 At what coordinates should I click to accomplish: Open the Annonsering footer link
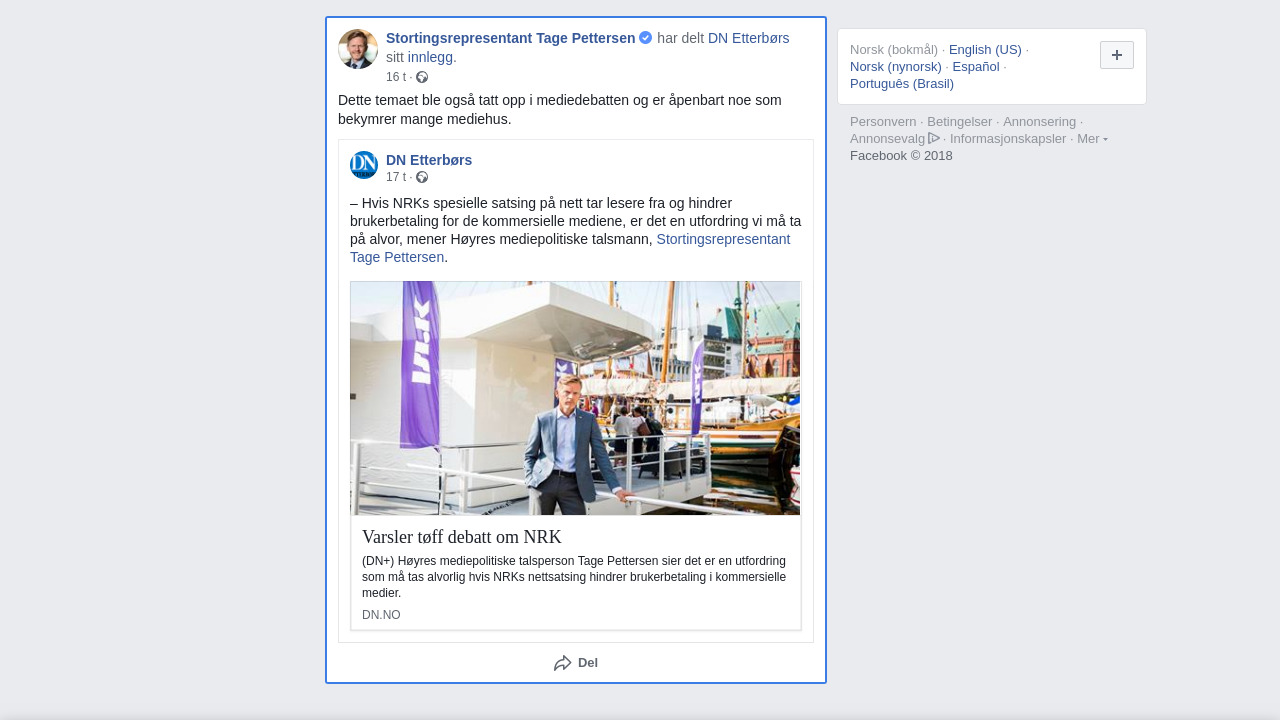1040,122
